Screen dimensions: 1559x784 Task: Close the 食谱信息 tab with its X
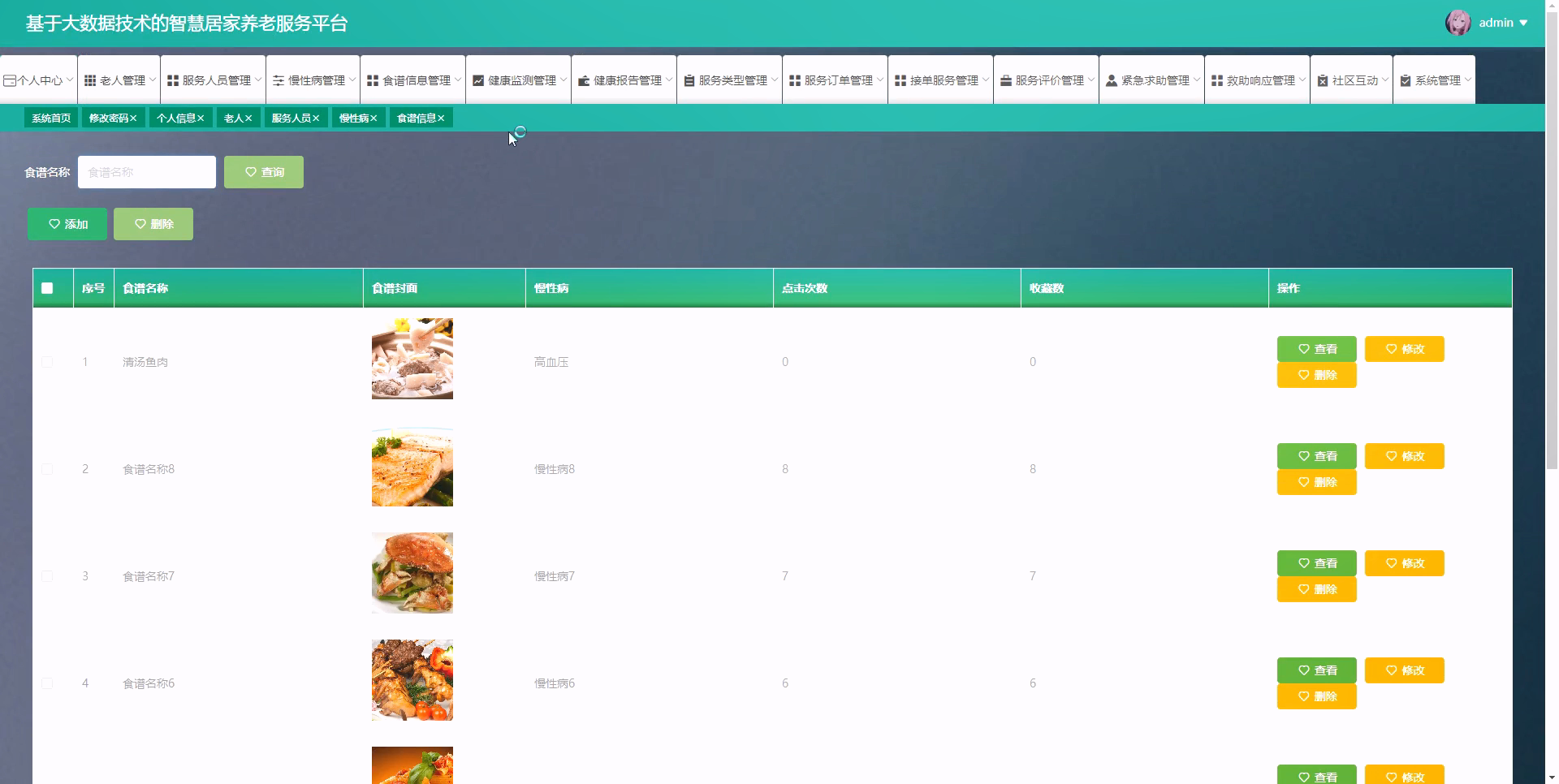point(441,118)
